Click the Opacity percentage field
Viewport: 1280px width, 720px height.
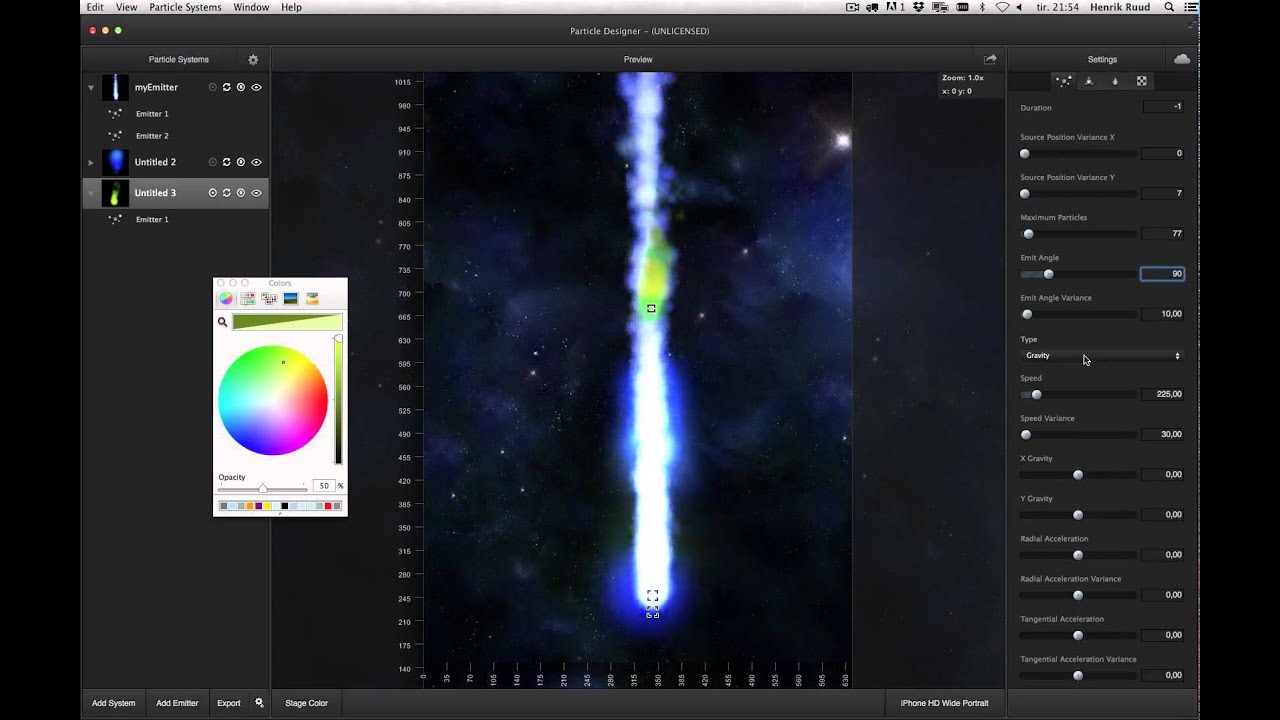click(323, 486)
